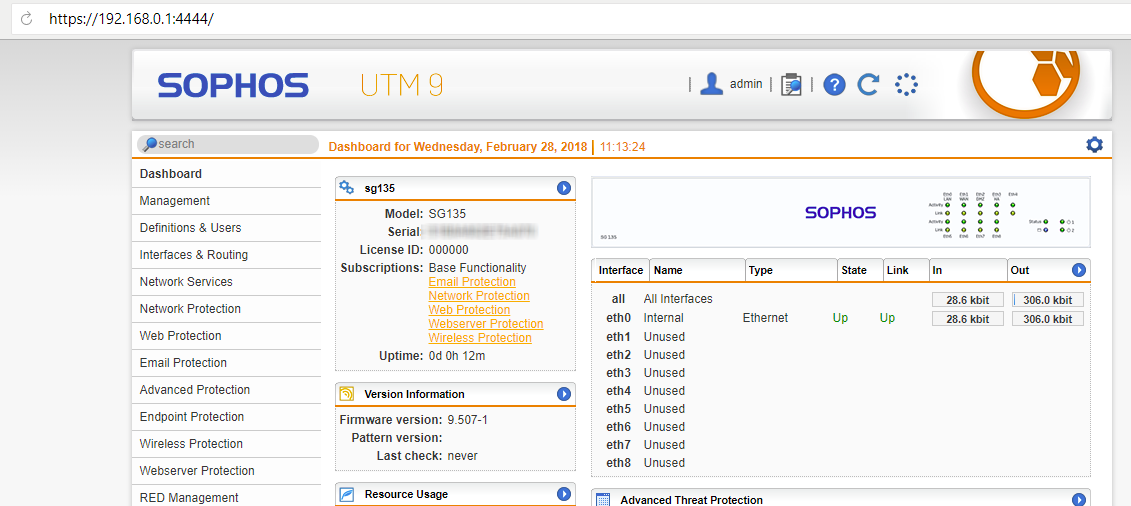Click All Interfaces Out 306.0 kbit value
The image size is (1131, 506).
click(1048, 300)
